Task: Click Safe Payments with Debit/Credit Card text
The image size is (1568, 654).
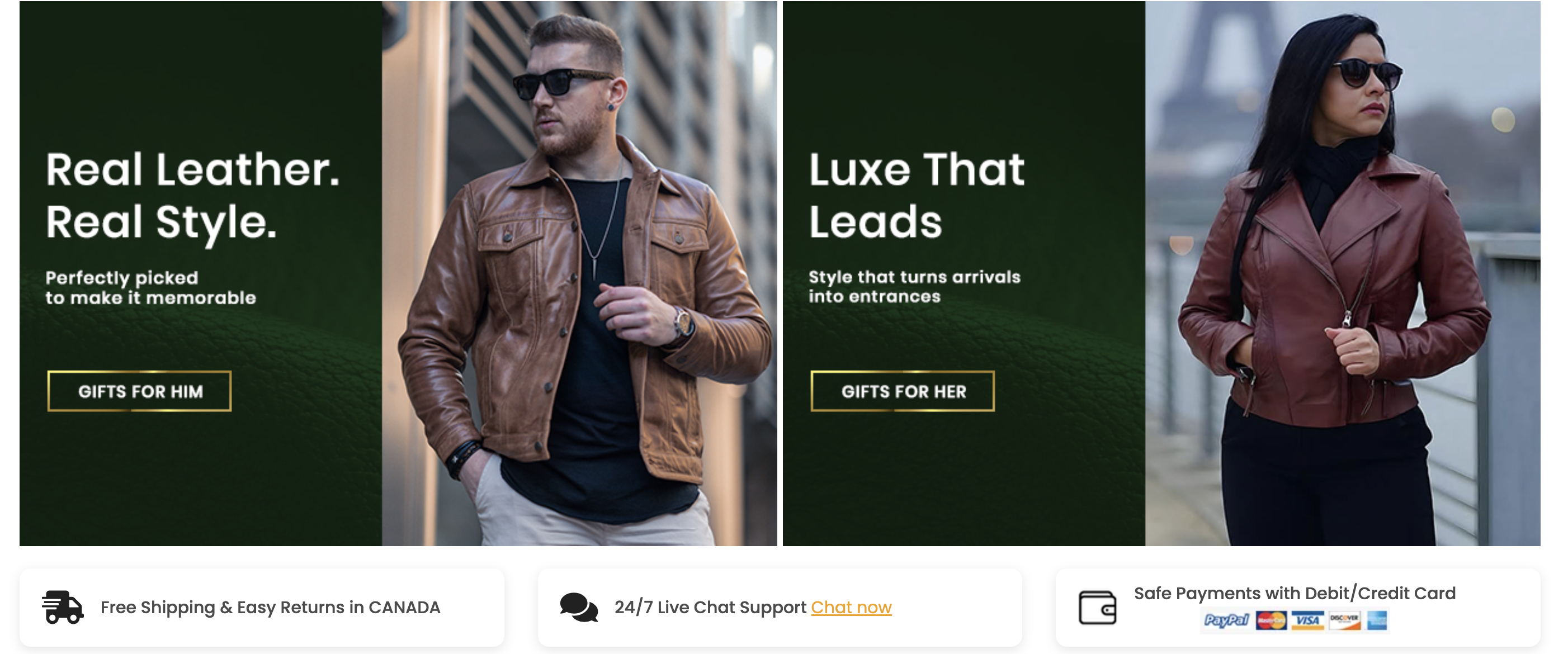Action: pyautogui.click(x=1295, y=593)
